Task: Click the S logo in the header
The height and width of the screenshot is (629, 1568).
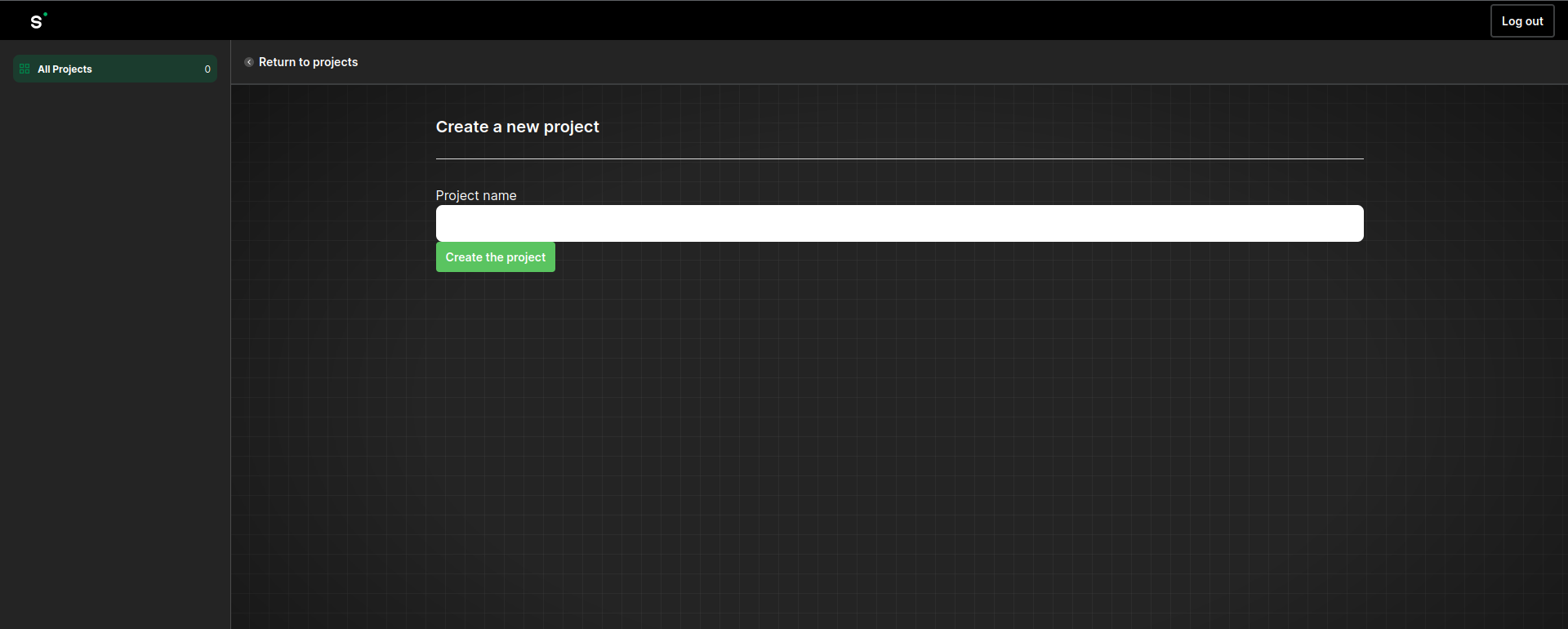Action: point(36,22)
